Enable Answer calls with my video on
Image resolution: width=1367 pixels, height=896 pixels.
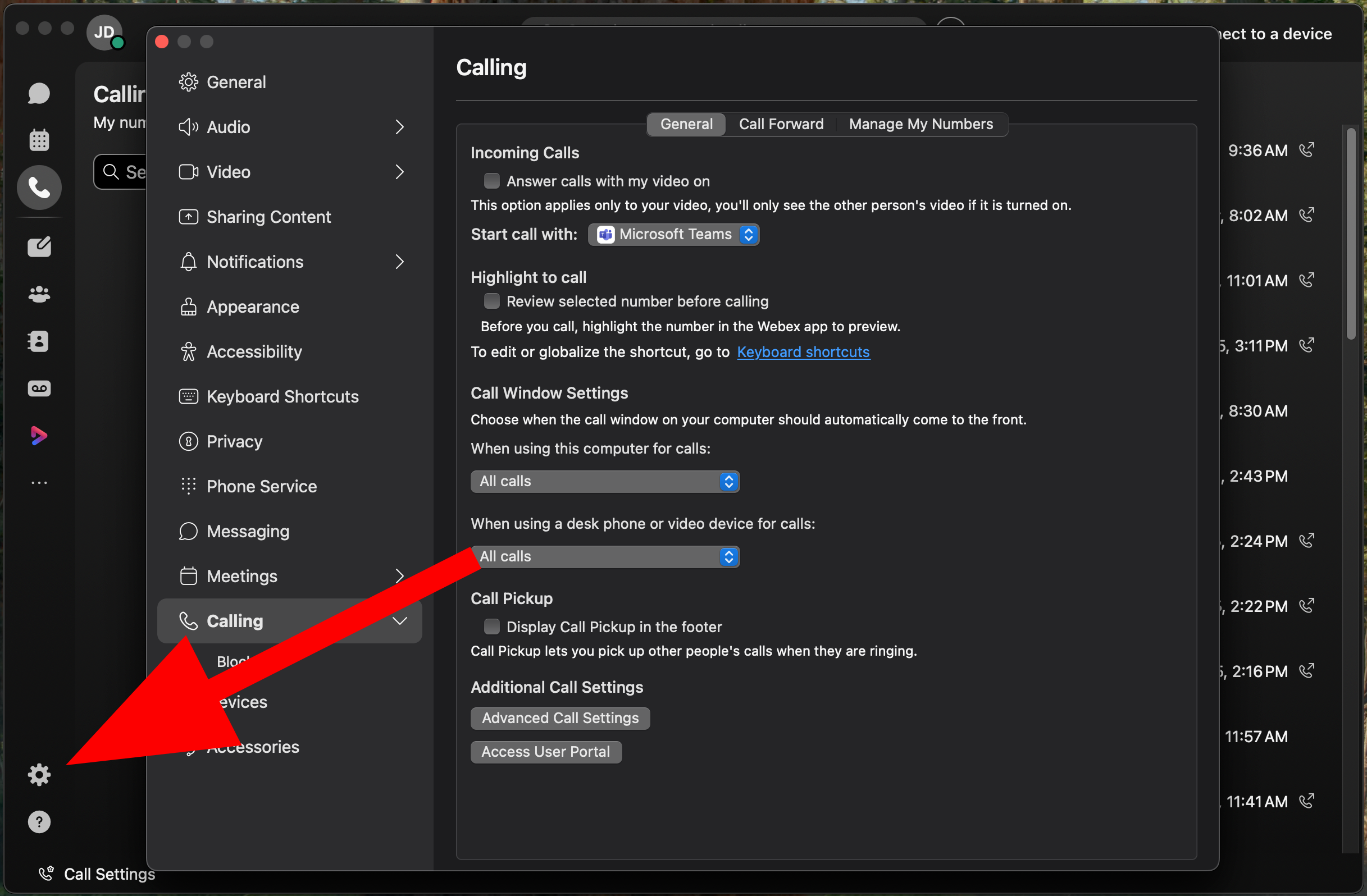click(x=491, y=181)
